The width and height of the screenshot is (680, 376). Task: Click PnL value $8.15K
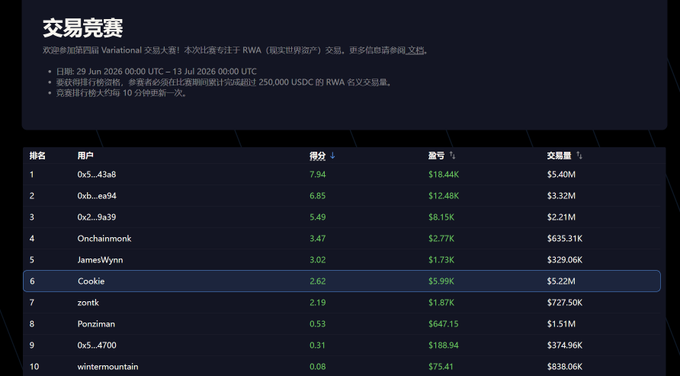click(x=441, y=217)
